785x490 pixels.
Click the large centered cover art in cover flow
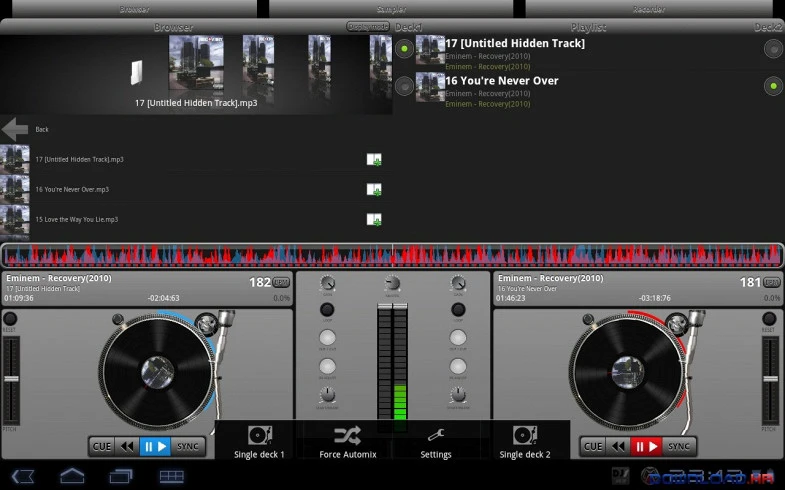click(x=196, y=63)
